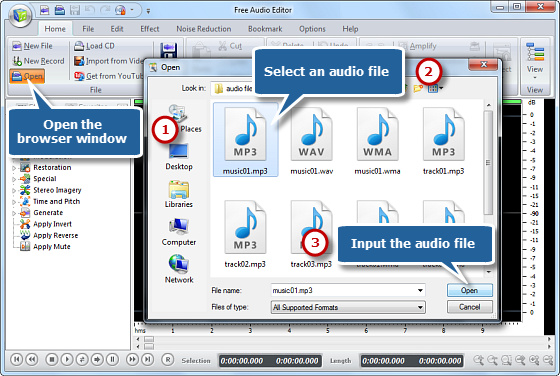Click the Redo arrow in quick access toolbar

pos(105,10)
